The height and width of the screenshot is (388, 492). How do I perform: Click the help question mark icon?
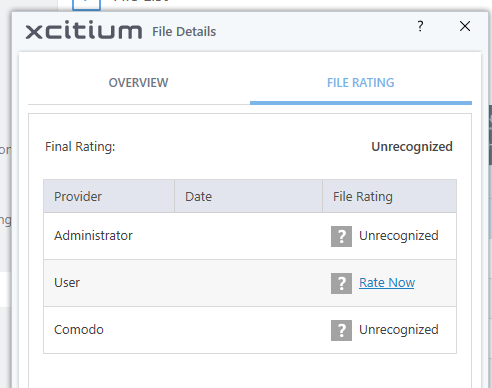[x=420, y=26]
